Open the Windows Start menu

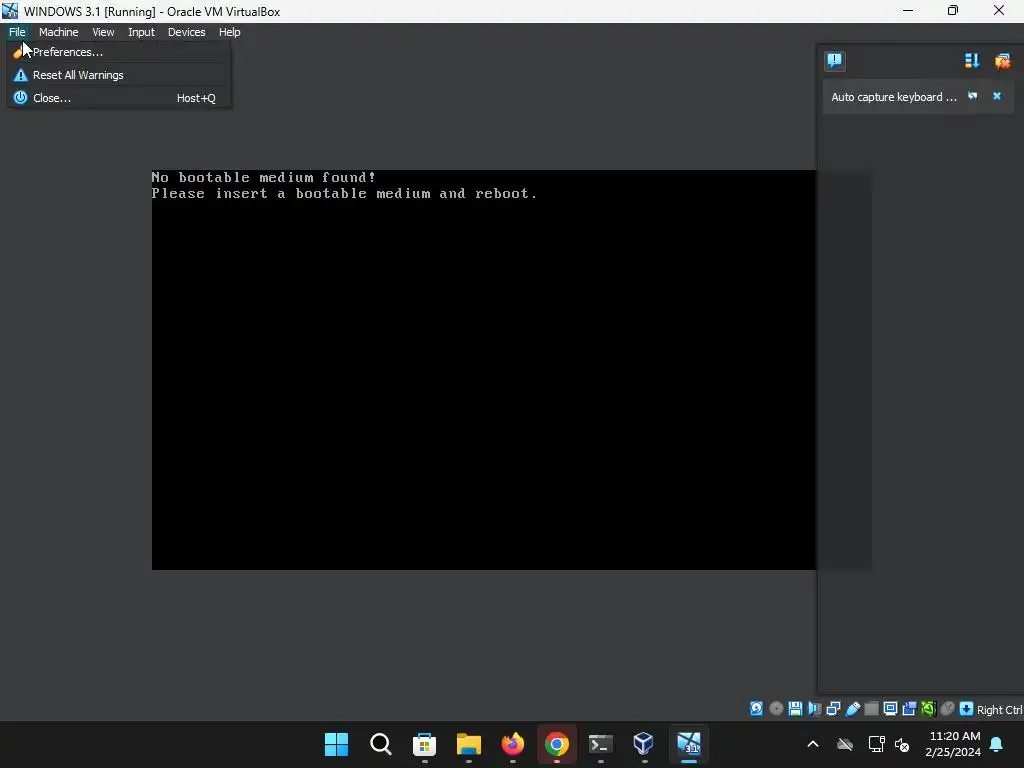[x=336, y=744]
